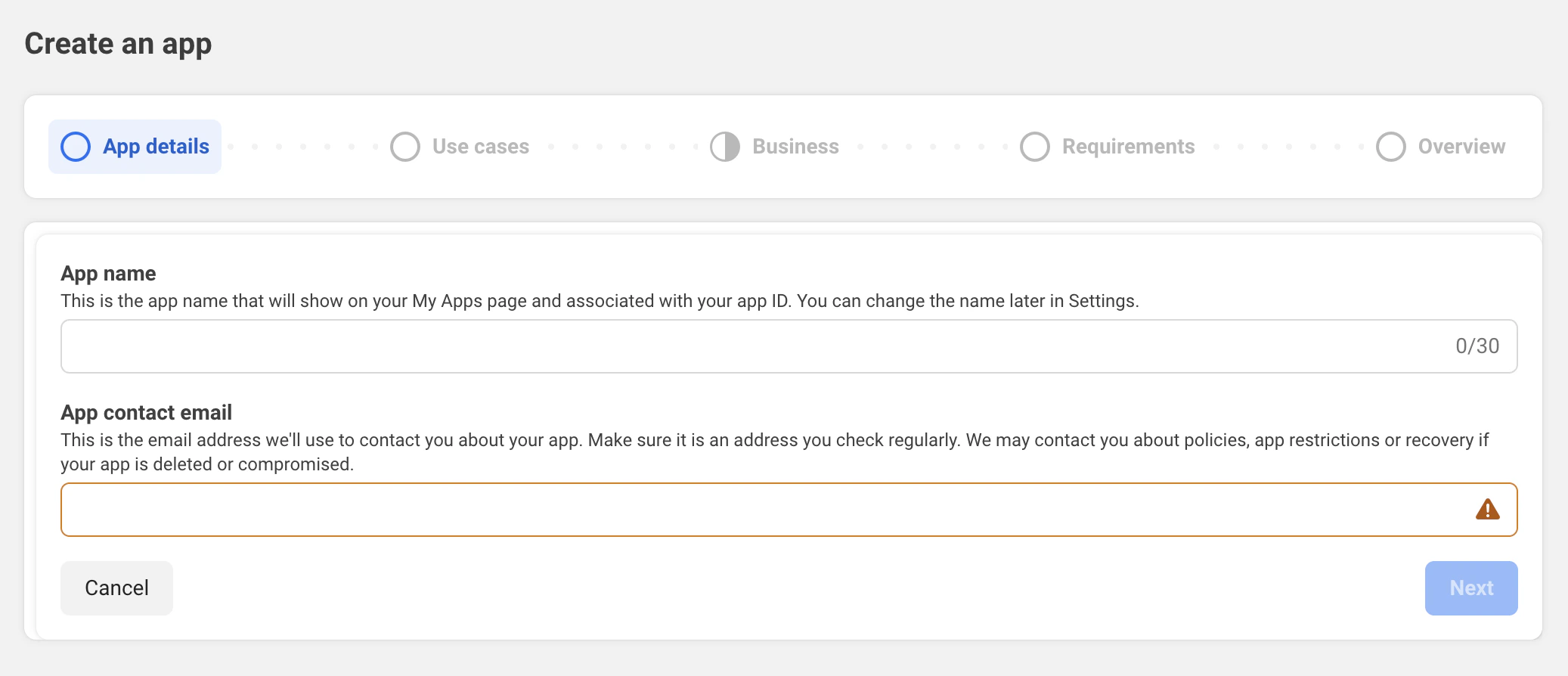The height and width of the screenshot is (676, 1568).
Task: Switch to the Overview step label
Action: (1461, 147)
